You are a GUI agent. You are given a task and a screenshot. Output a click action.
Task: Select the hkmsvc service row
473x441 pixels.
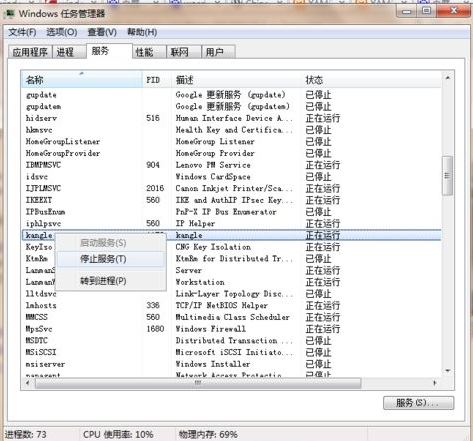coord(232,130)
